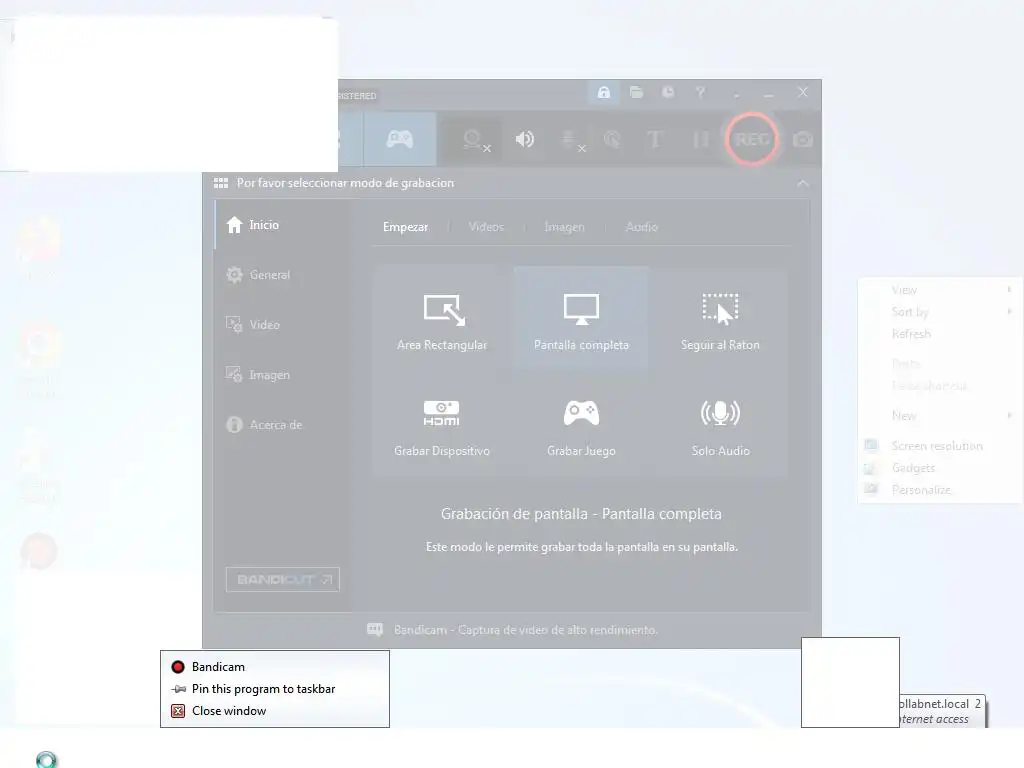Collapse the recording mode panel chevron
Screen dimensions: 1024x768
coord(803,184)
